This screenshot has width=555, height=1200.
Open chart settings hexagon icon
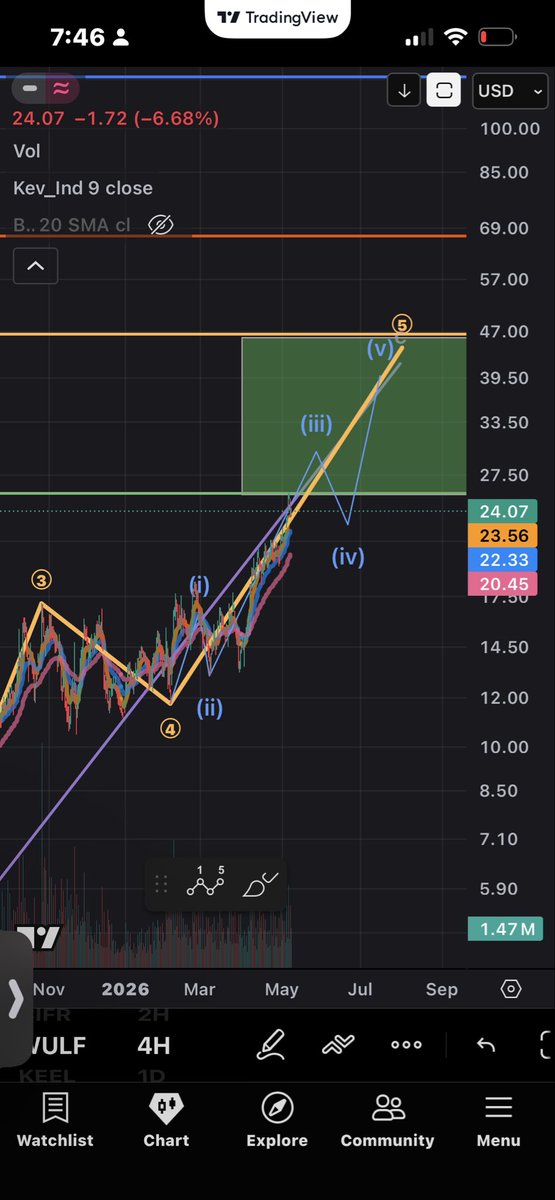[511, 989]
